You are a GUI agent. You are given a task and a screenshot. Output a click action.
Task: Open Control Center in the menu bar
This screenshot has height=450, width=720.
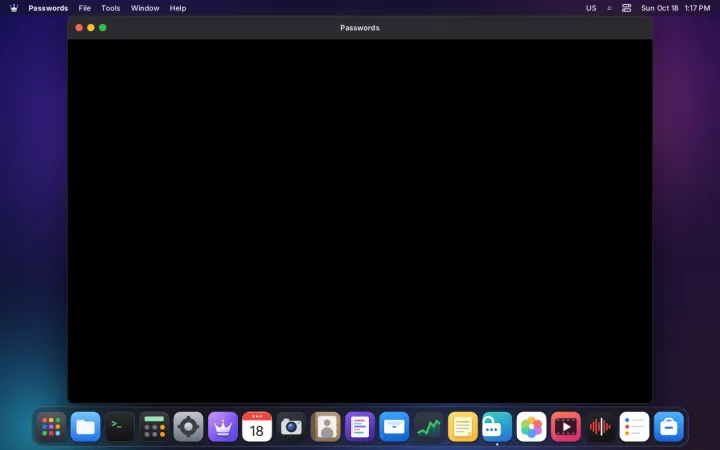pos(626,8)
